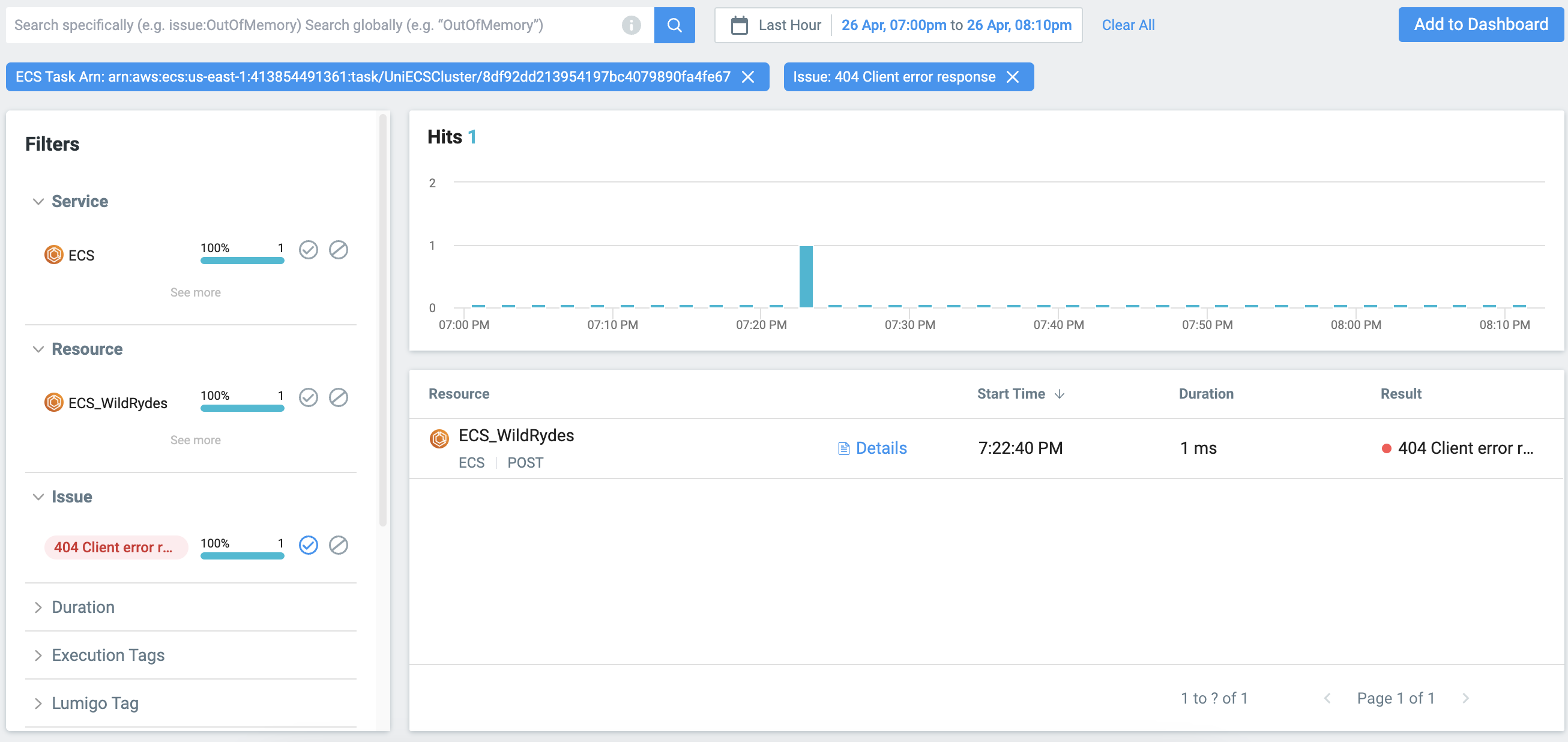Viewport: 1568px width, 742px height.
Task: Click the calendar icon in date picker
Action: 739,25
